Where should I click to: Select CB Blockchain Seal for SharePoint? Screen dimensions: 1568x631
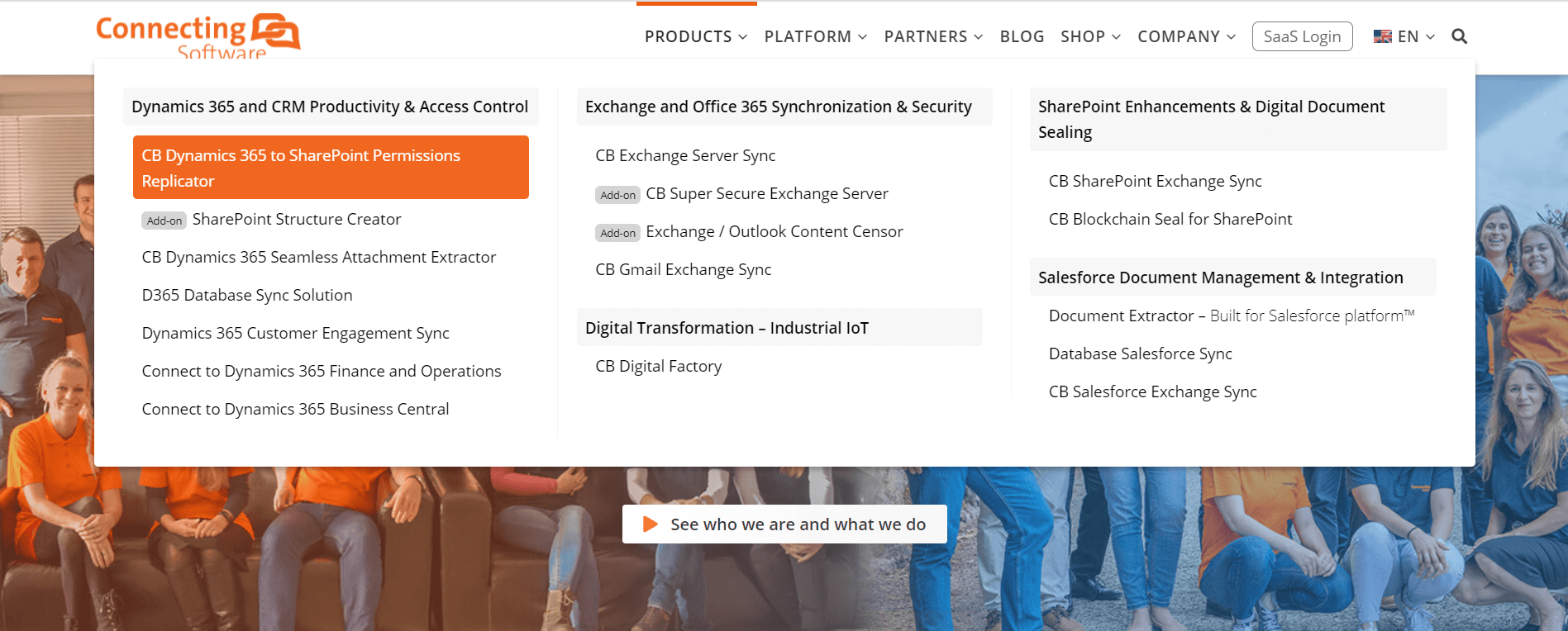pos(1170,219)
